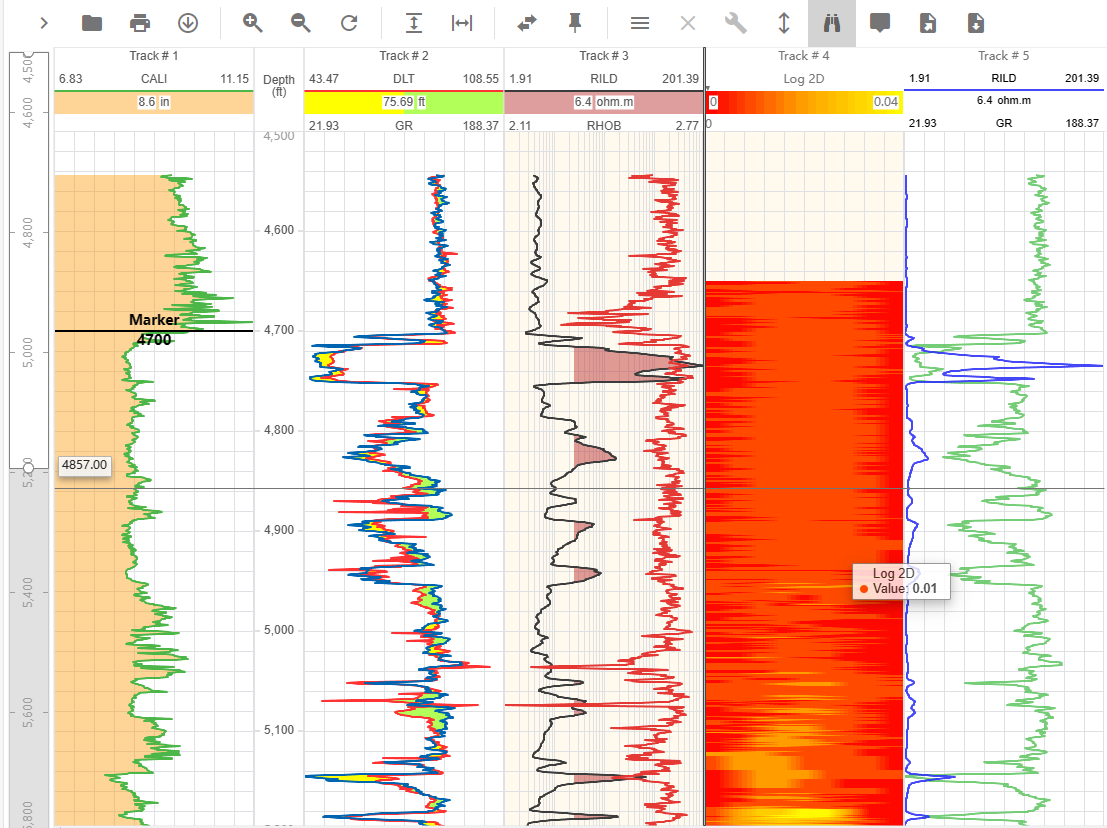
Task: Click the print icon
Action: tap(140, 23)
